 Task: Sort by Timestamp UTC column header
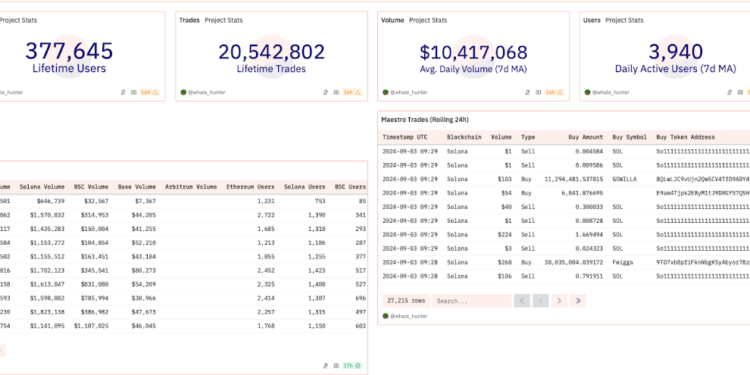tap(405, 137)
